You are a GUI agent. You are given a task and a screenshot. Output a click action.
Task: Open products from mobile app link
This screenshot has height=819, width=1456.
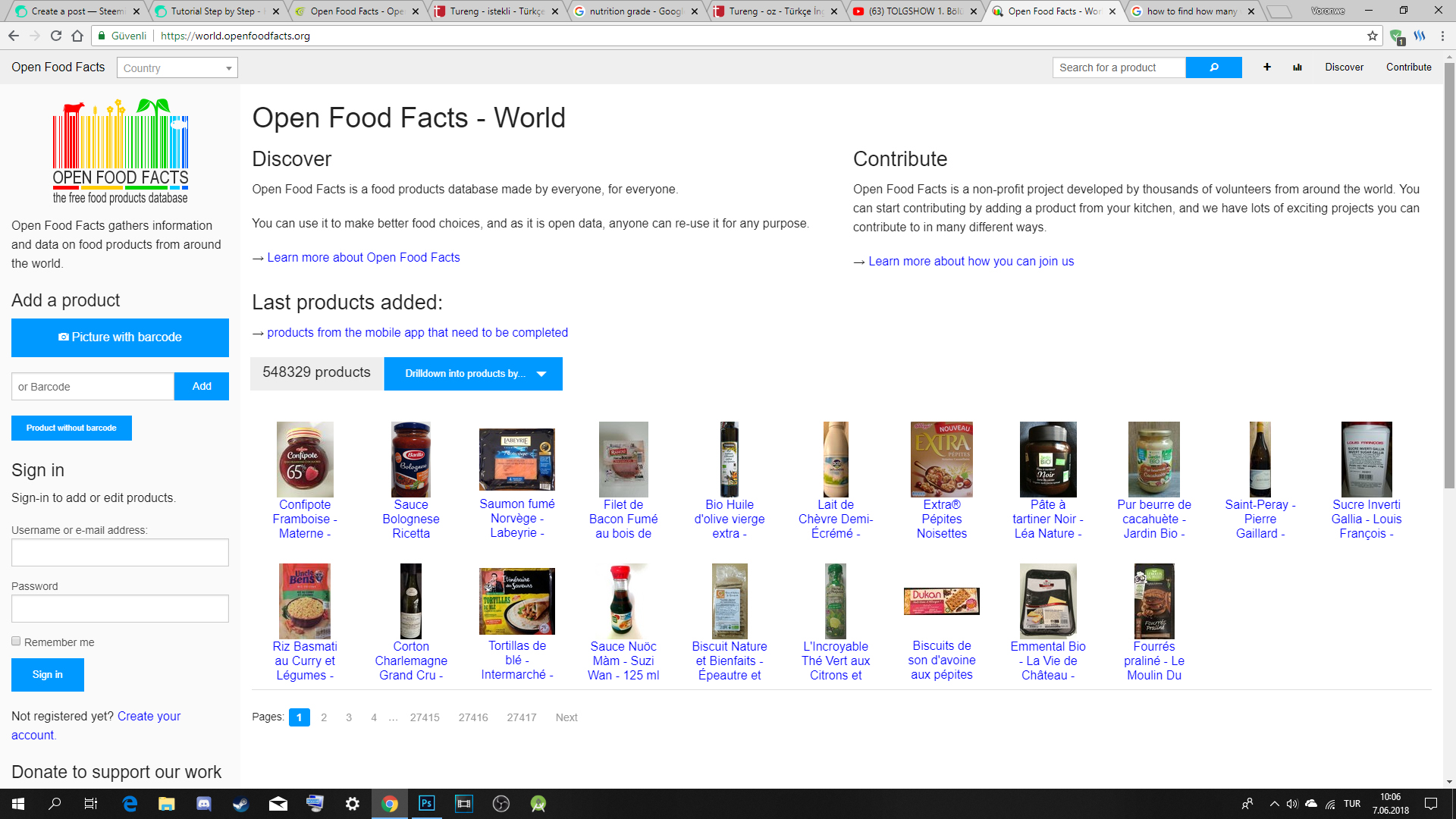click(417, 333)
